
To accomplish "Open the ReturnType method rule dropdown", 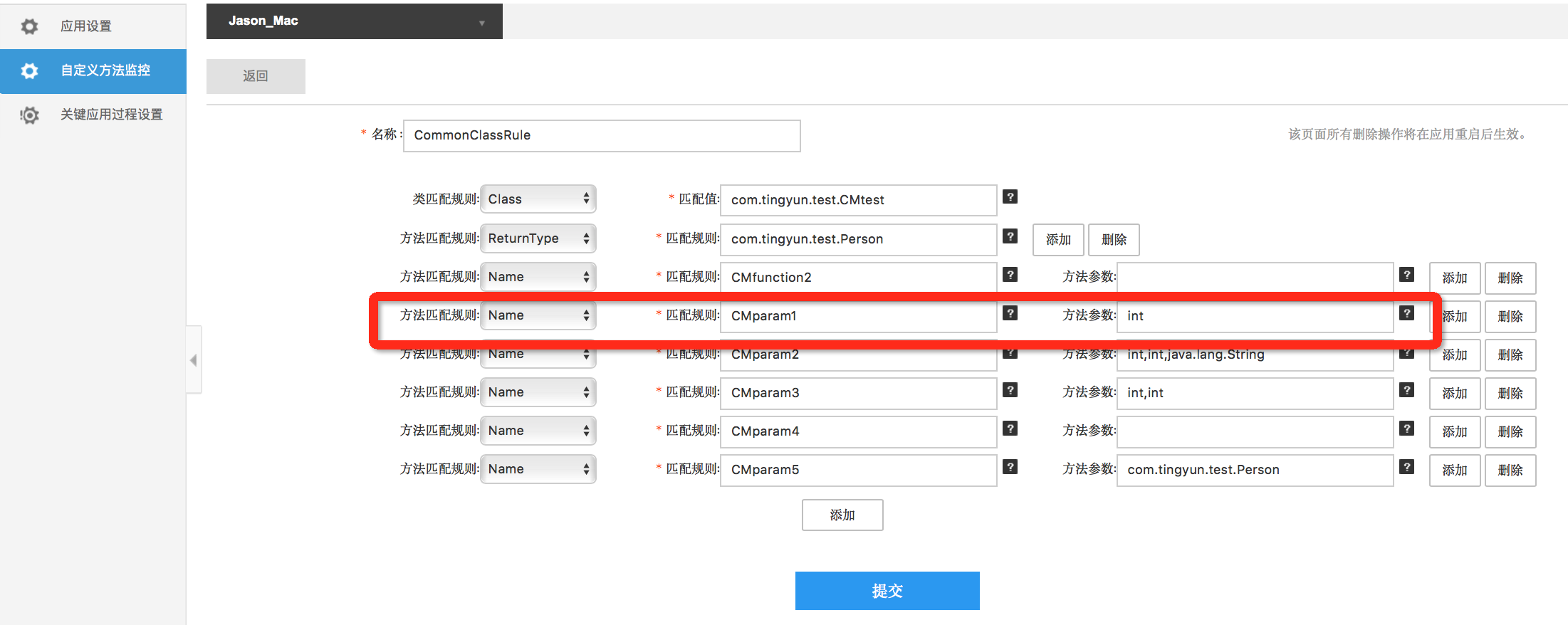I will (538, 238).
